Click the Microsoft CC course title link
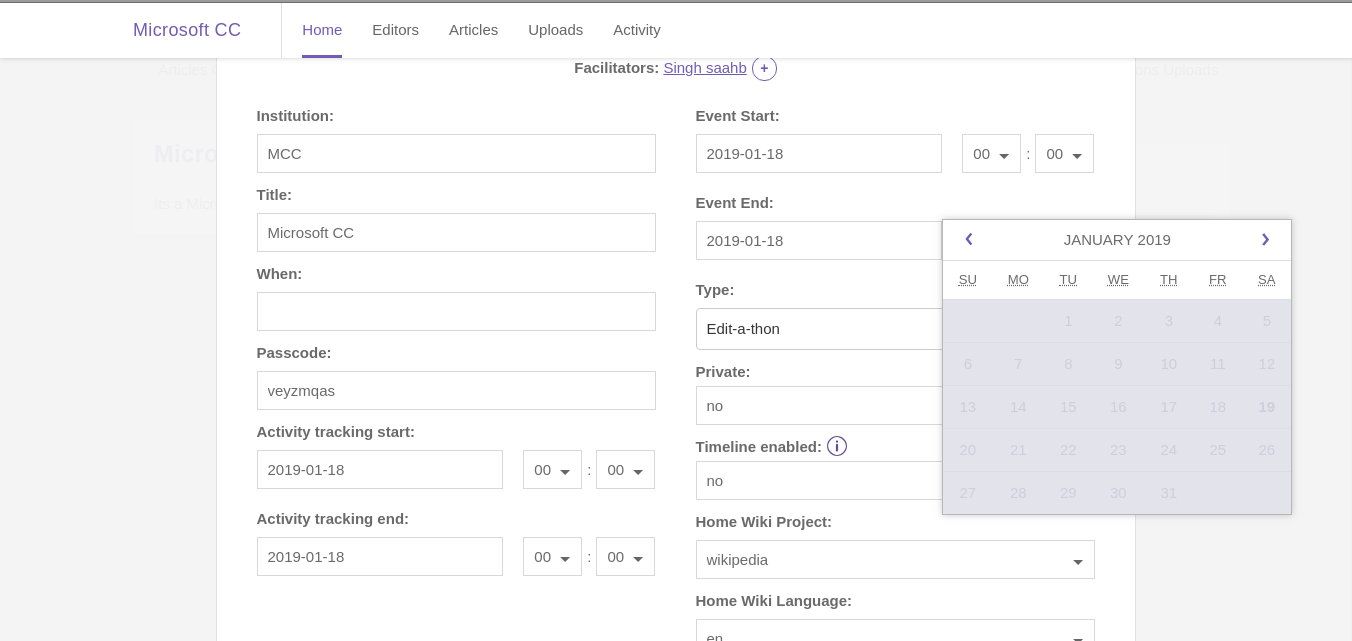 [187, 30]
